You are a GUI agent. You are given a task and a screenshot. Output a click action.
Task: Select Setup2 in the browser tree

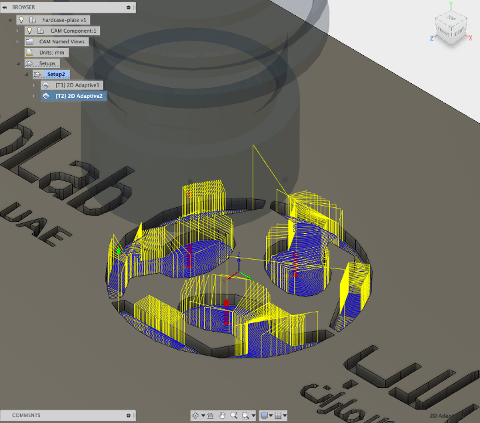(51, 74)
